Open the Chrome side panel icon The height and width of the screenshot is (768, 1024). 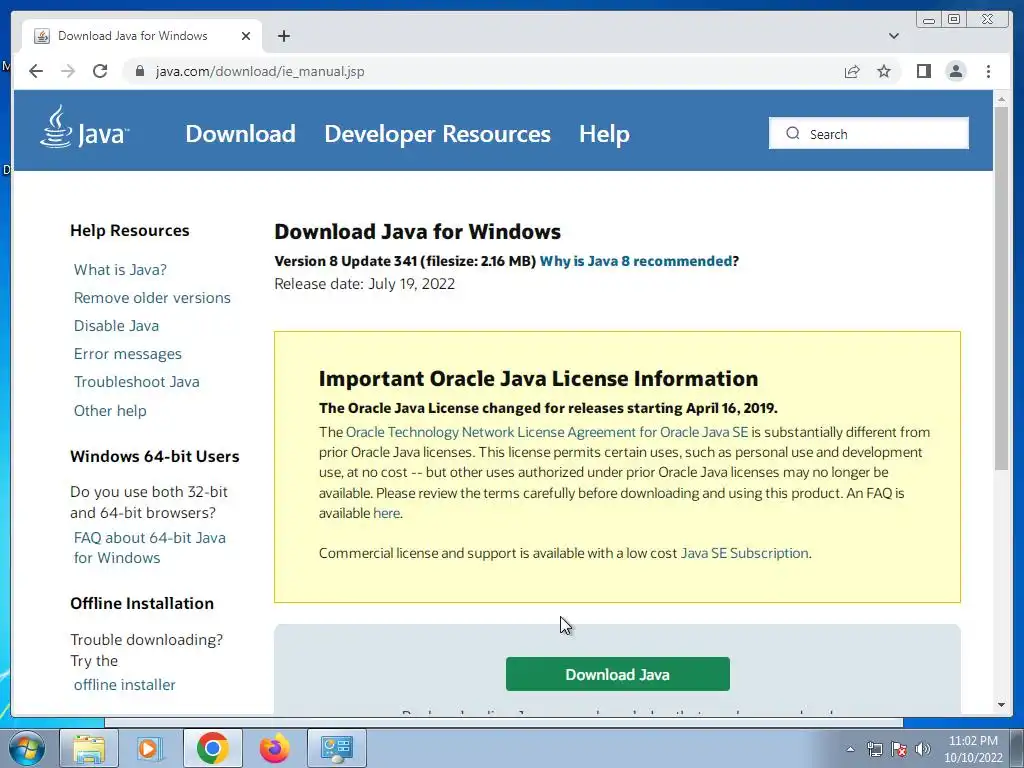(x=923, y=71)
